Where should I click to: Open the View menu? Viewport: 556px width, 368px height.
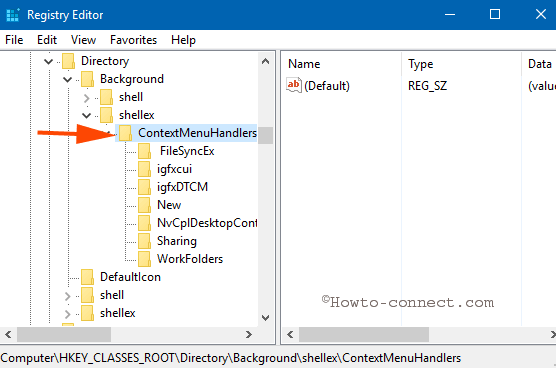(83, 40)
